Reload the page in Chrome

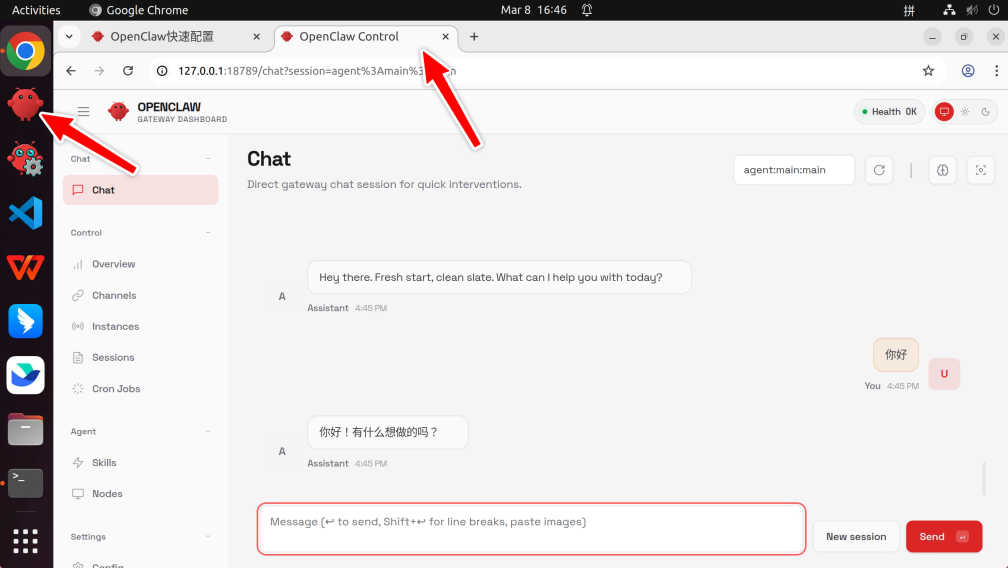128,71
